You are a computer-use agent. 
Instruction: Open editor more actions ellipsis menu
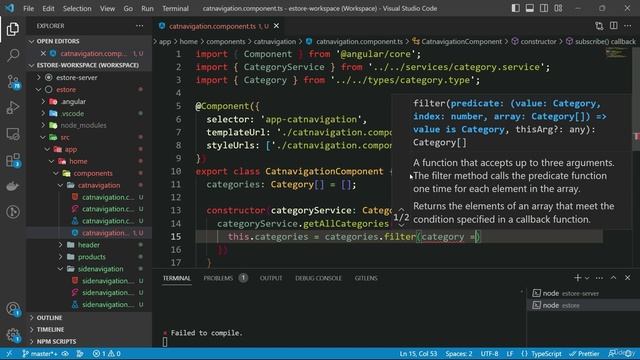tap(628, 26)
